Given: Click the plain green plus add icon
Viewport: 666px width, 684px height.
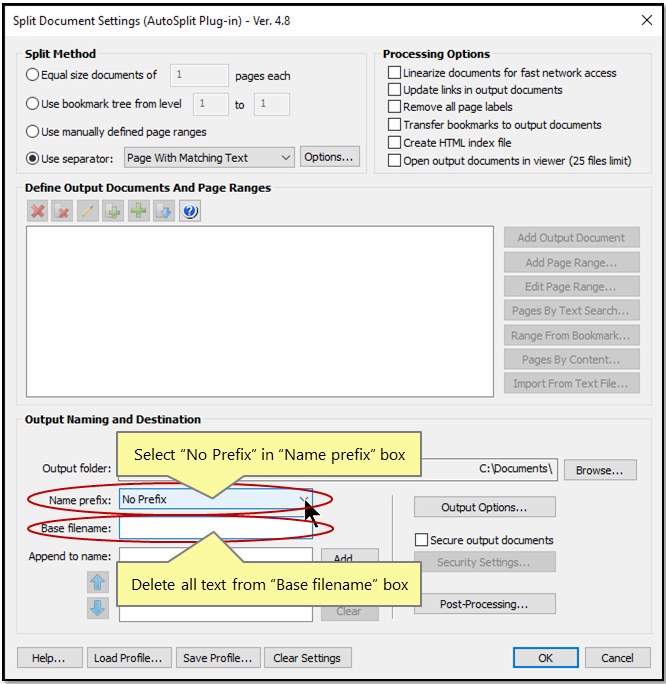Looking at the screenshot, I should coord(139,212).
